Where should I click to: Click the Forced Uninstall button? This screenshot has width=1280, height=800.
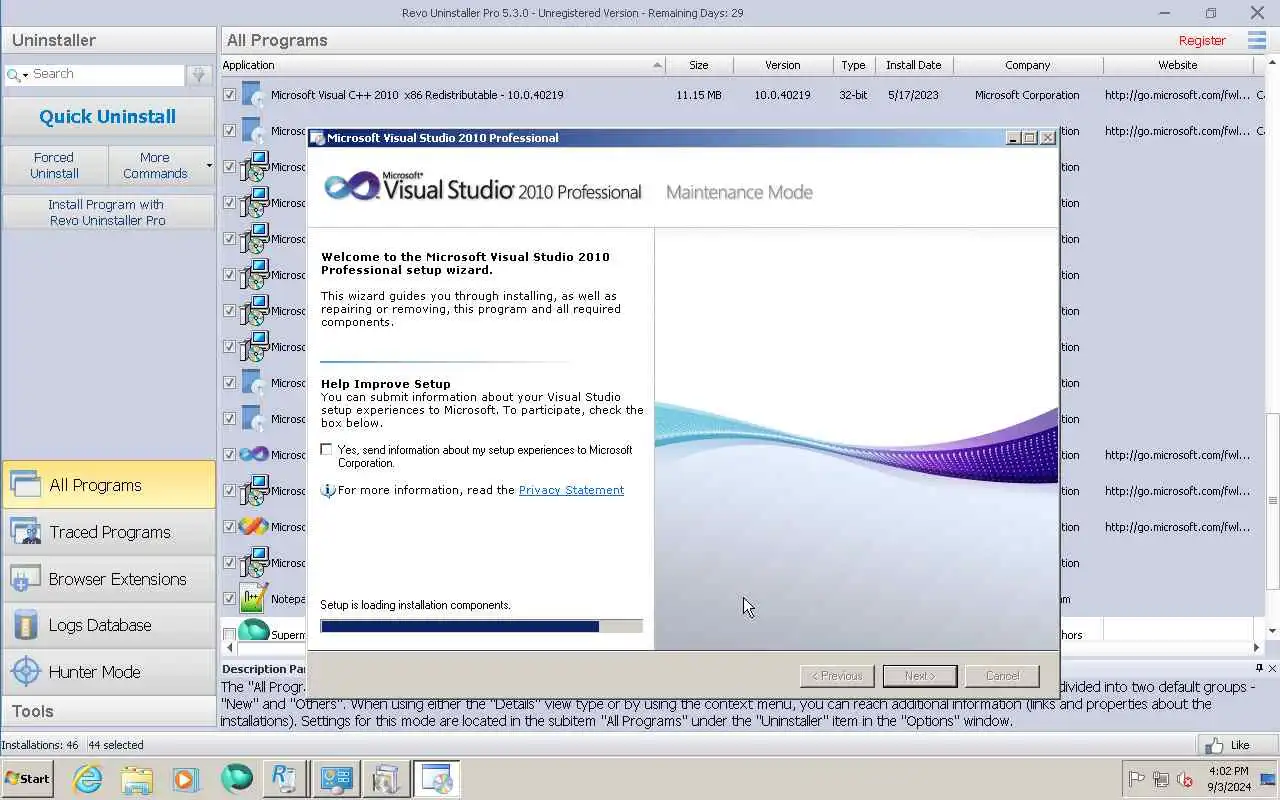pos(55,165)
